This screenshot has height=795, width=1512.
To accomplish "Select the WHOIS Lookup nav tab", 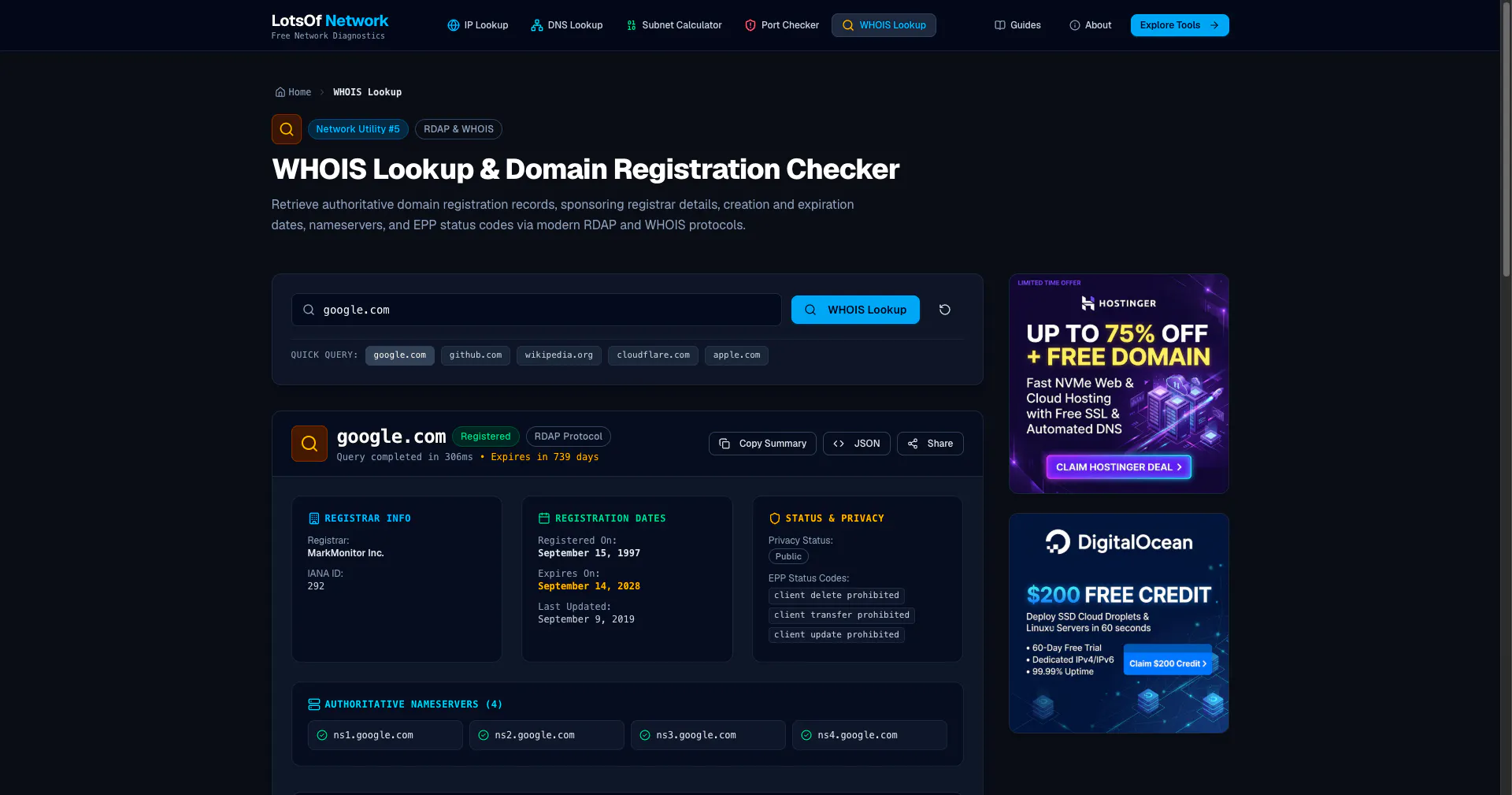I will pos(884,25).
